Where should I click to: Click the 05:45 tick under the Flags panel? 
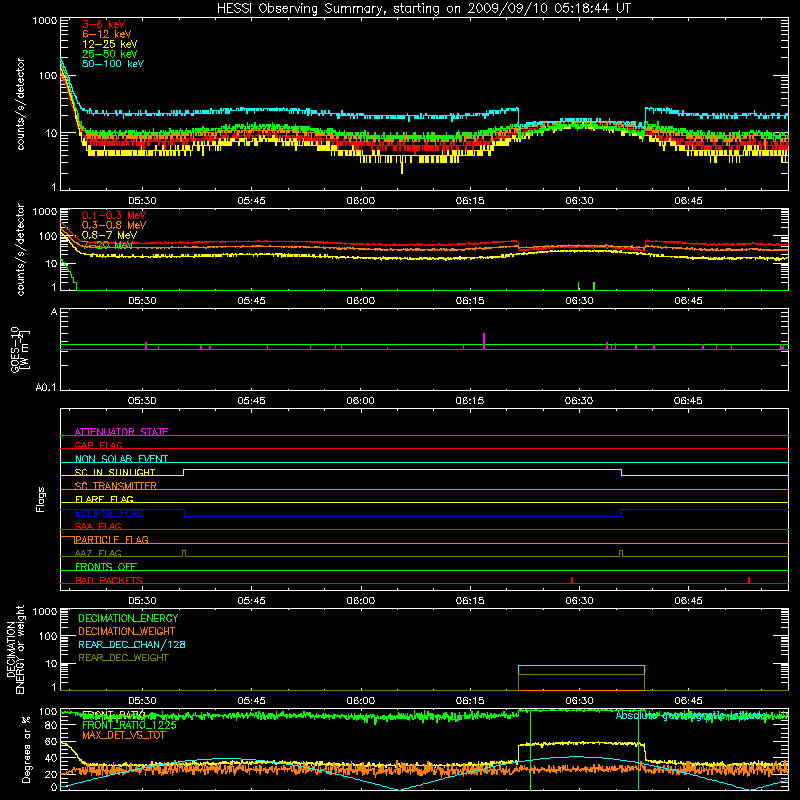tap(251, 601)
